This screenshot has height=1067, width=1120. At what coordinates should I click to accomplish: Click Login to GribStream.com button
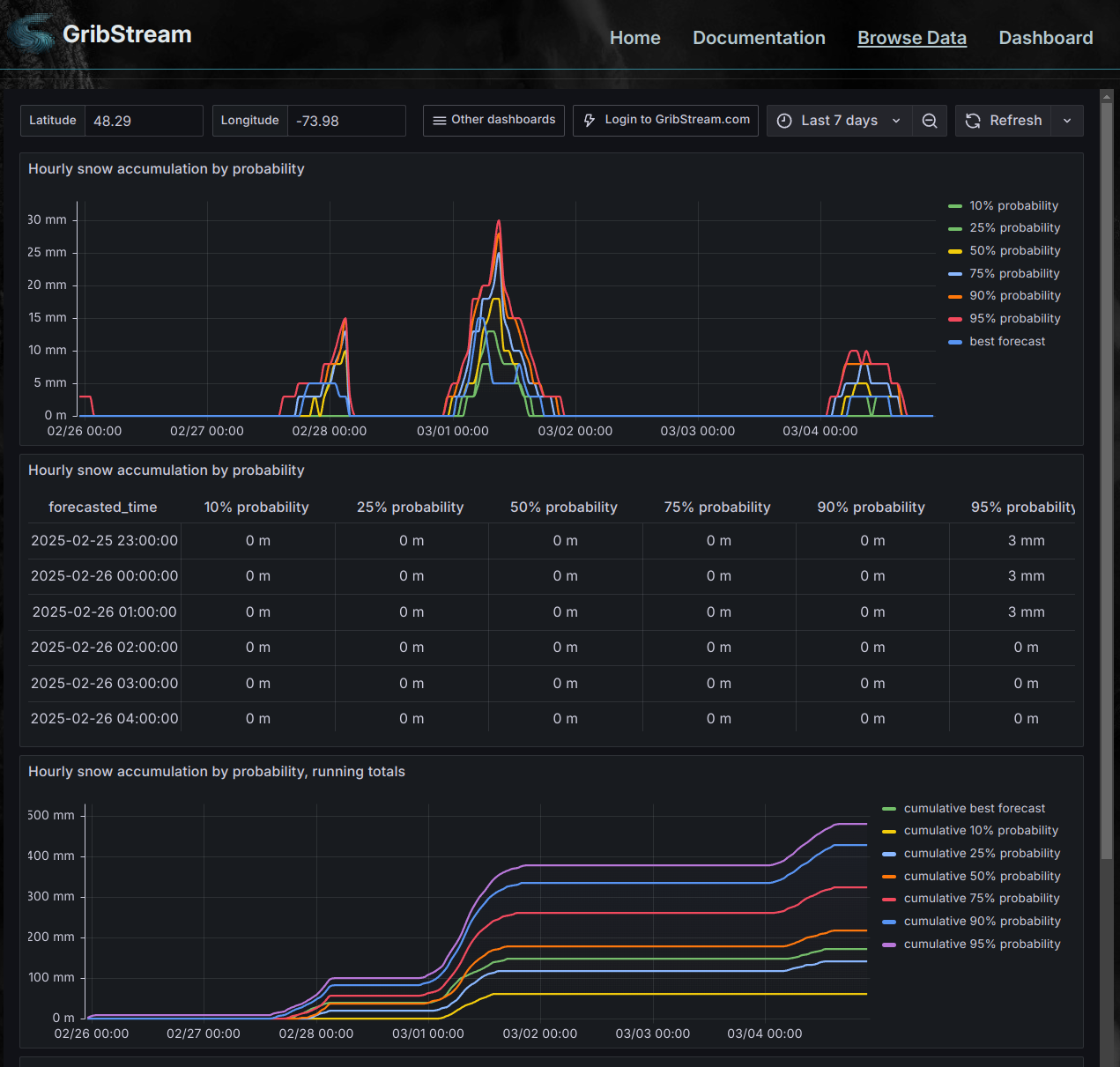click(676, 120)
